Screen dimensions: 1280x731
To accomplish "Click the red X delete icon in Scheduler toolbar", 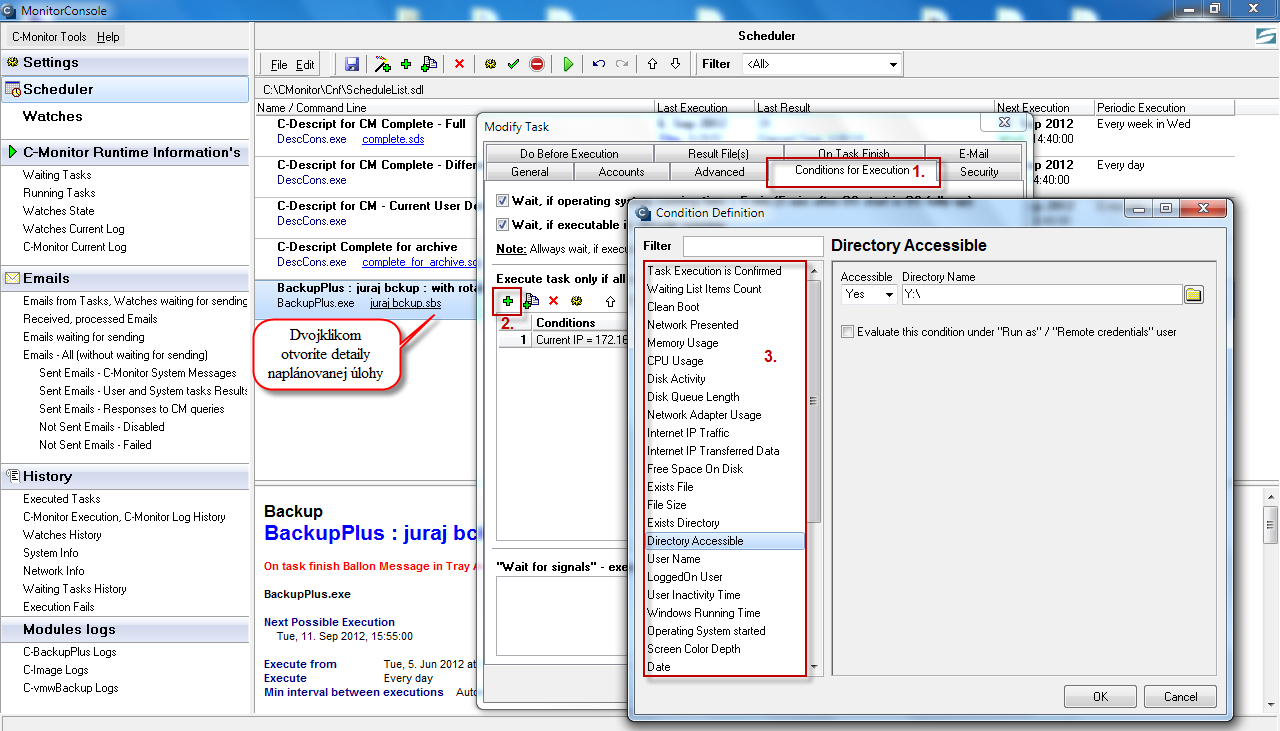I will (459, 64).
